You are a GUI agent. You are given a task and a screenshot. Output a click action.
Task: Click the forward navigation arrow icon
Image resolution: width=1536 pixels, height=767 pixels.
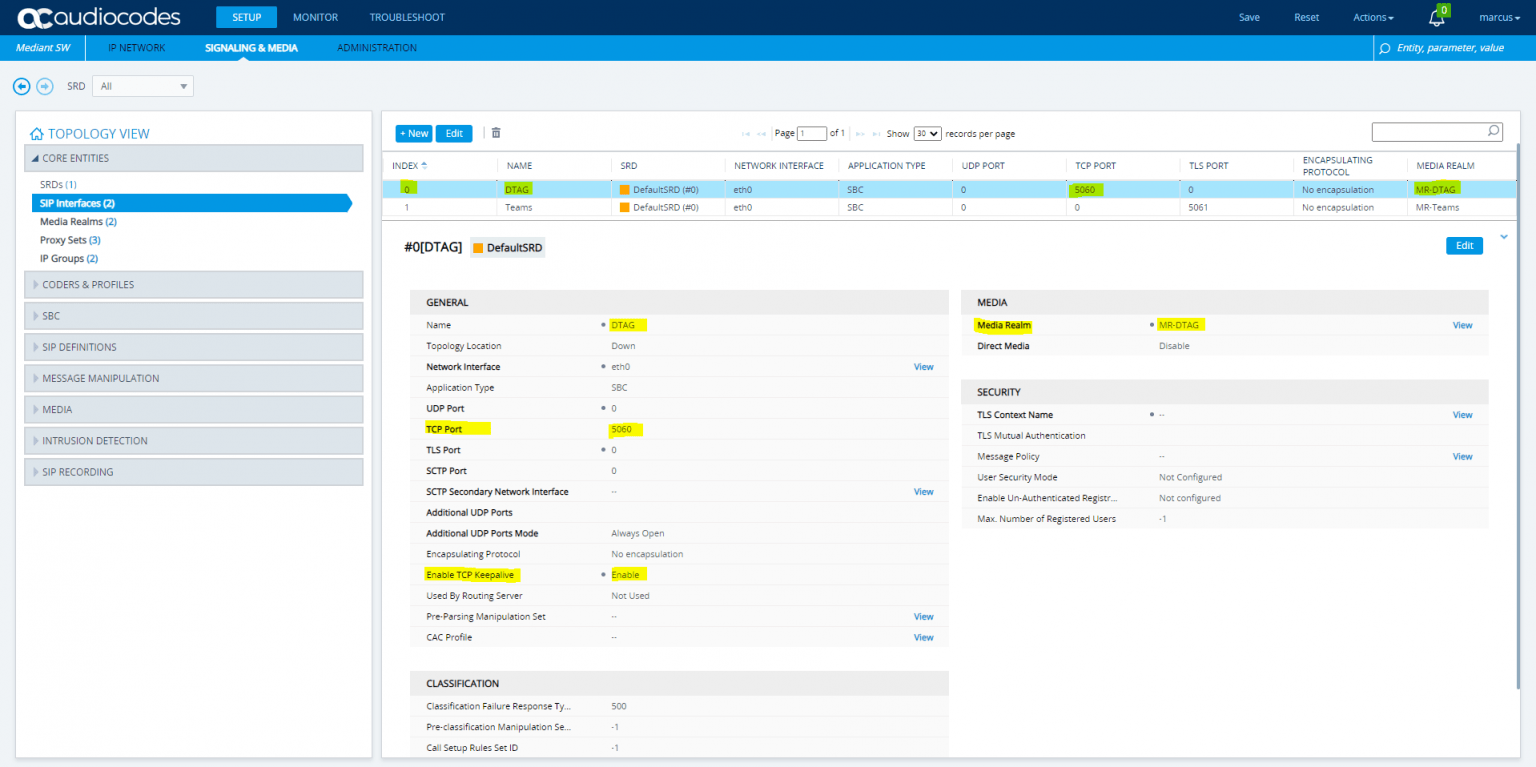45,86
